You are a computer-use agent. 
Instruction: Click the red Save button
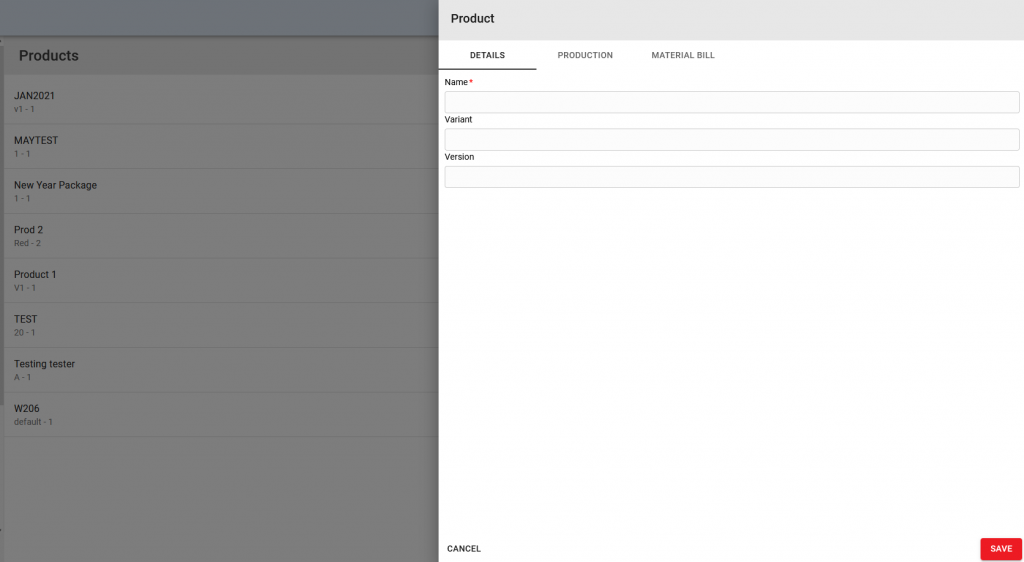click(1000, 549)
